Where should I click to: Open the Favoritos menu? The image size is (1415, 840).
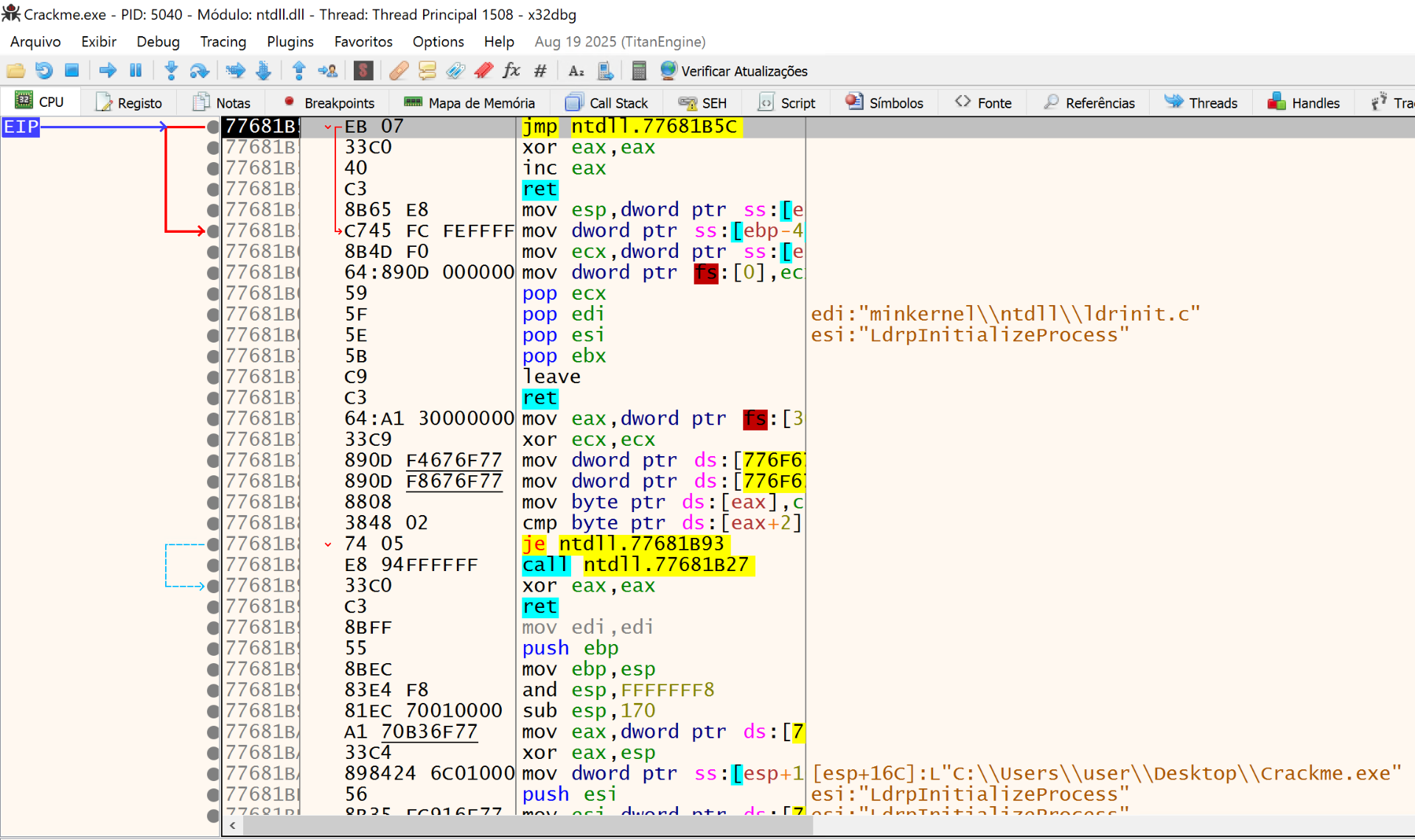click(363, 41)
